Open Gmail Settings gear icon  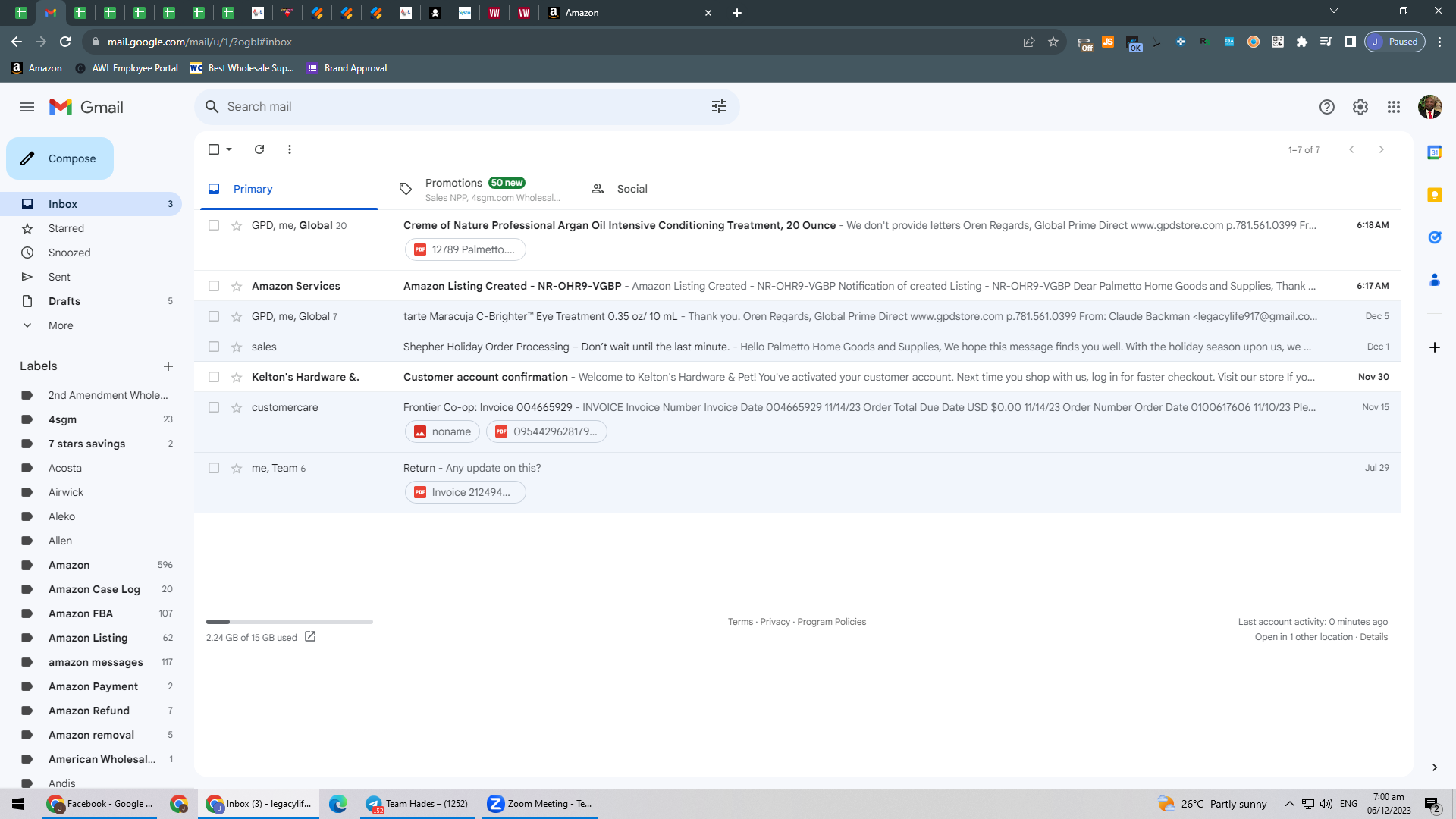(x=1360, y=107)
